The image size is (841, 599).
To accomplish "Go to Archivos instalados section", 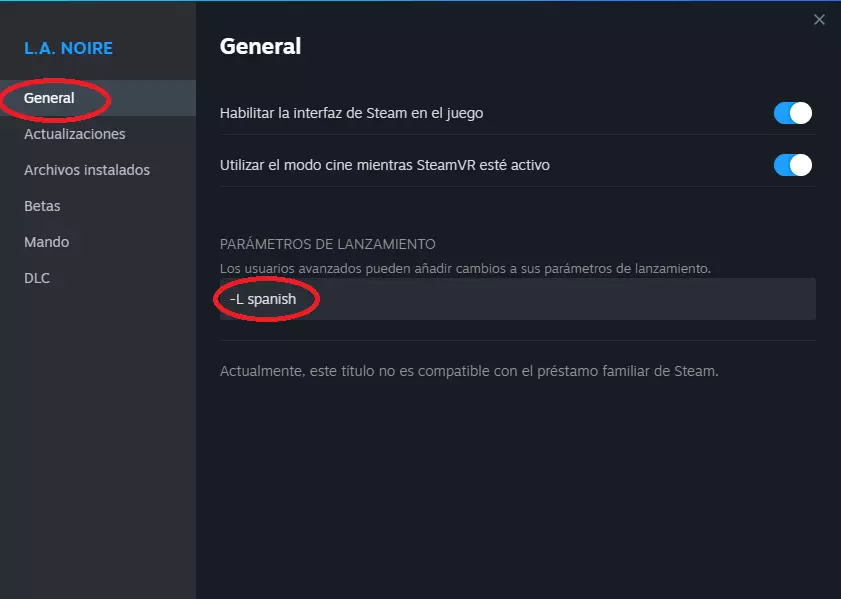I will (87, 170).
